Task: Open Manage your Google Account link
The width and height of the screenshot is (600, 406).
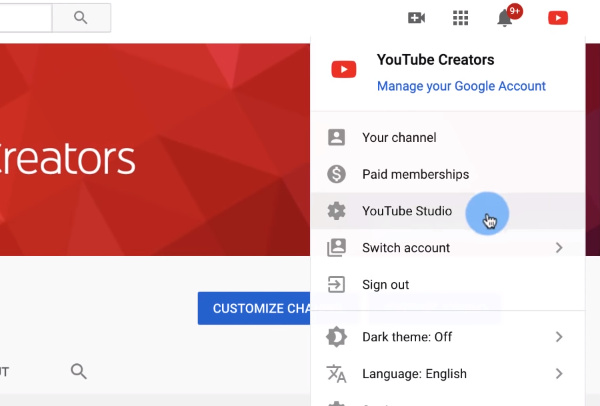Action: point(461,86)
